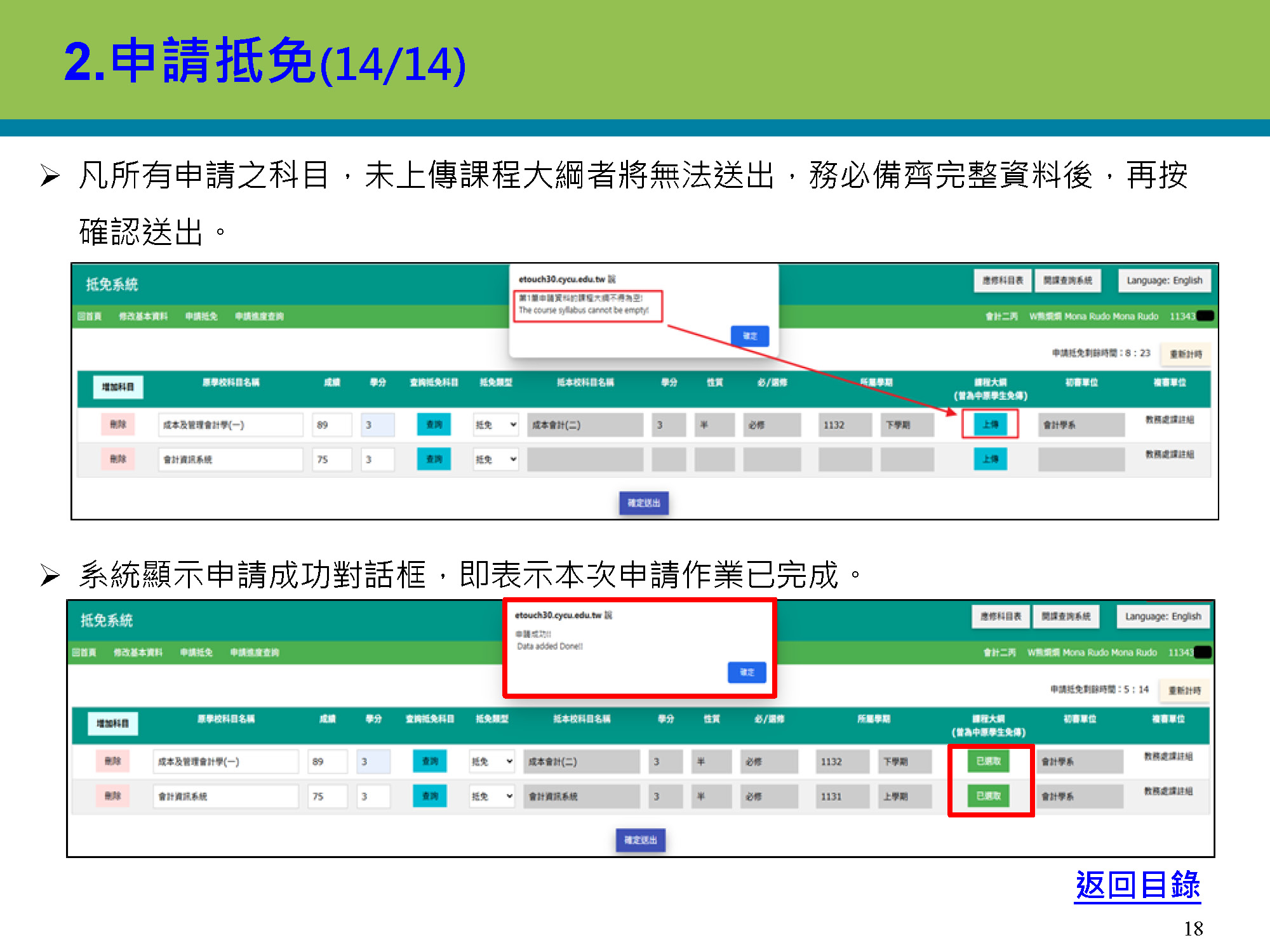The height and width of the screenshot is (952, 1270).
Task: Click 查詢 in upper 會計資訊系統 row
Action: click(x=434, y=459)
